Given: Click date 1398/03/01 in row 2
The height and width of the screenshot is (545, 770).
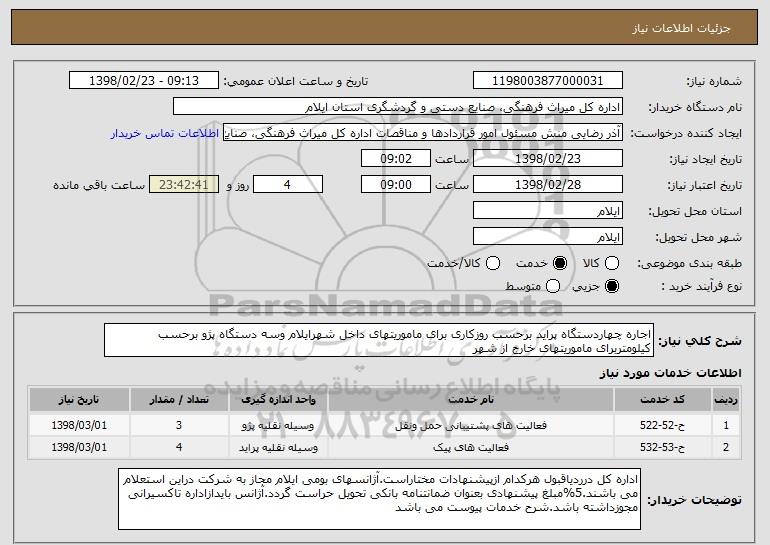Looking at the screenshot, I should 79,447.
